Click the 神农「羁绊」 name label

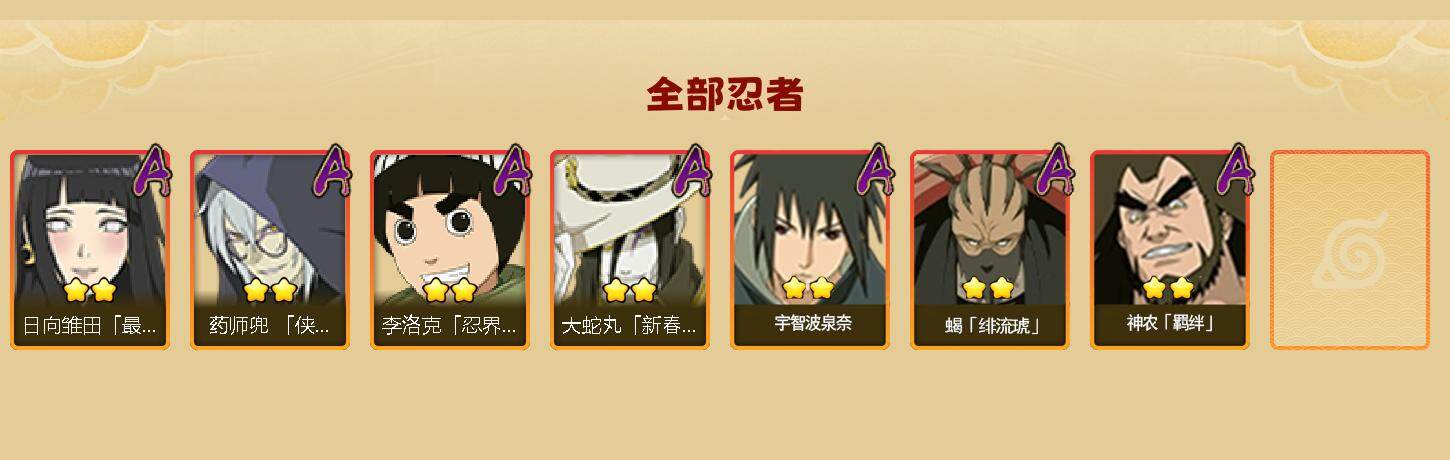(1170, 324)
